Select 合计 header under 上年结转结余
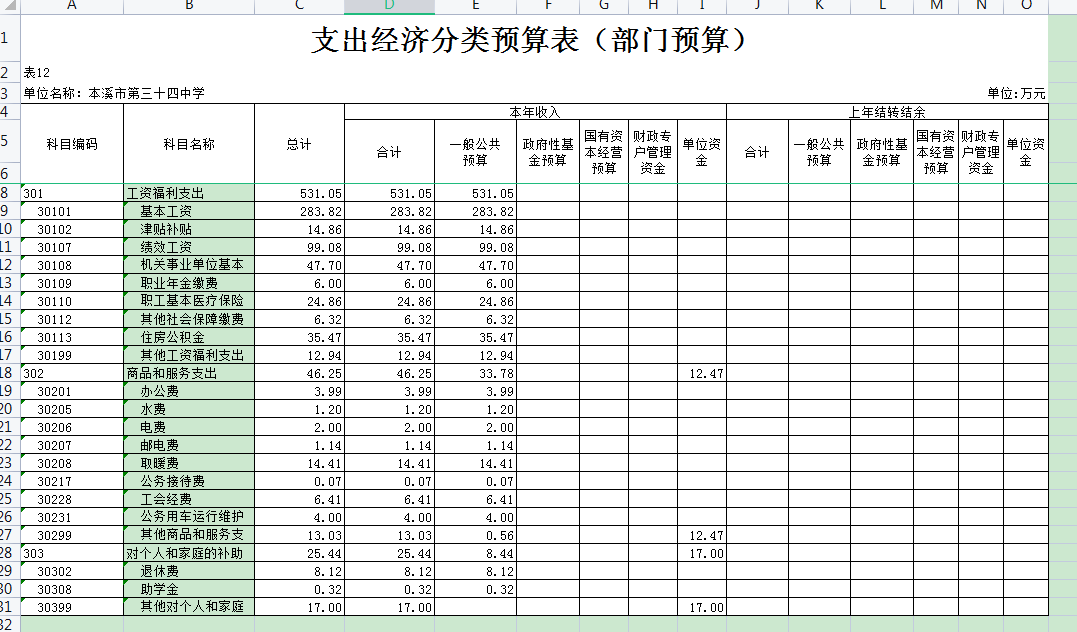 point(758,152)
